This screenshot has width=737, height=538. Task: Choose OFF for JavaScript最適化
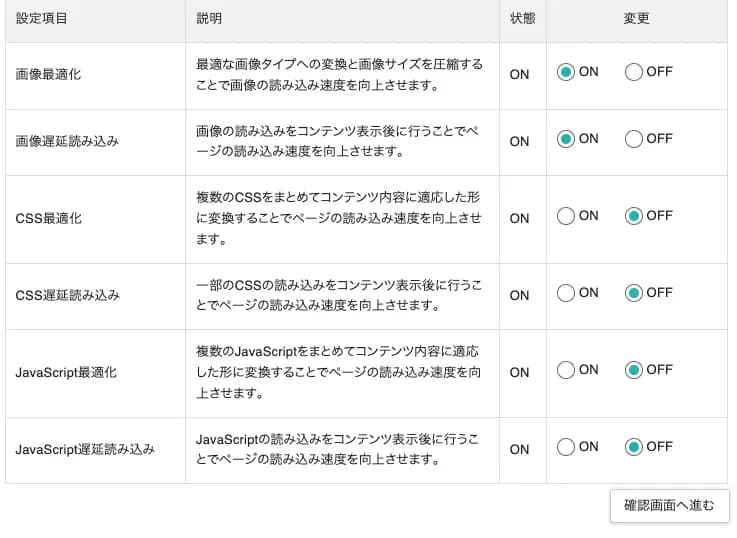coord(633,370)
